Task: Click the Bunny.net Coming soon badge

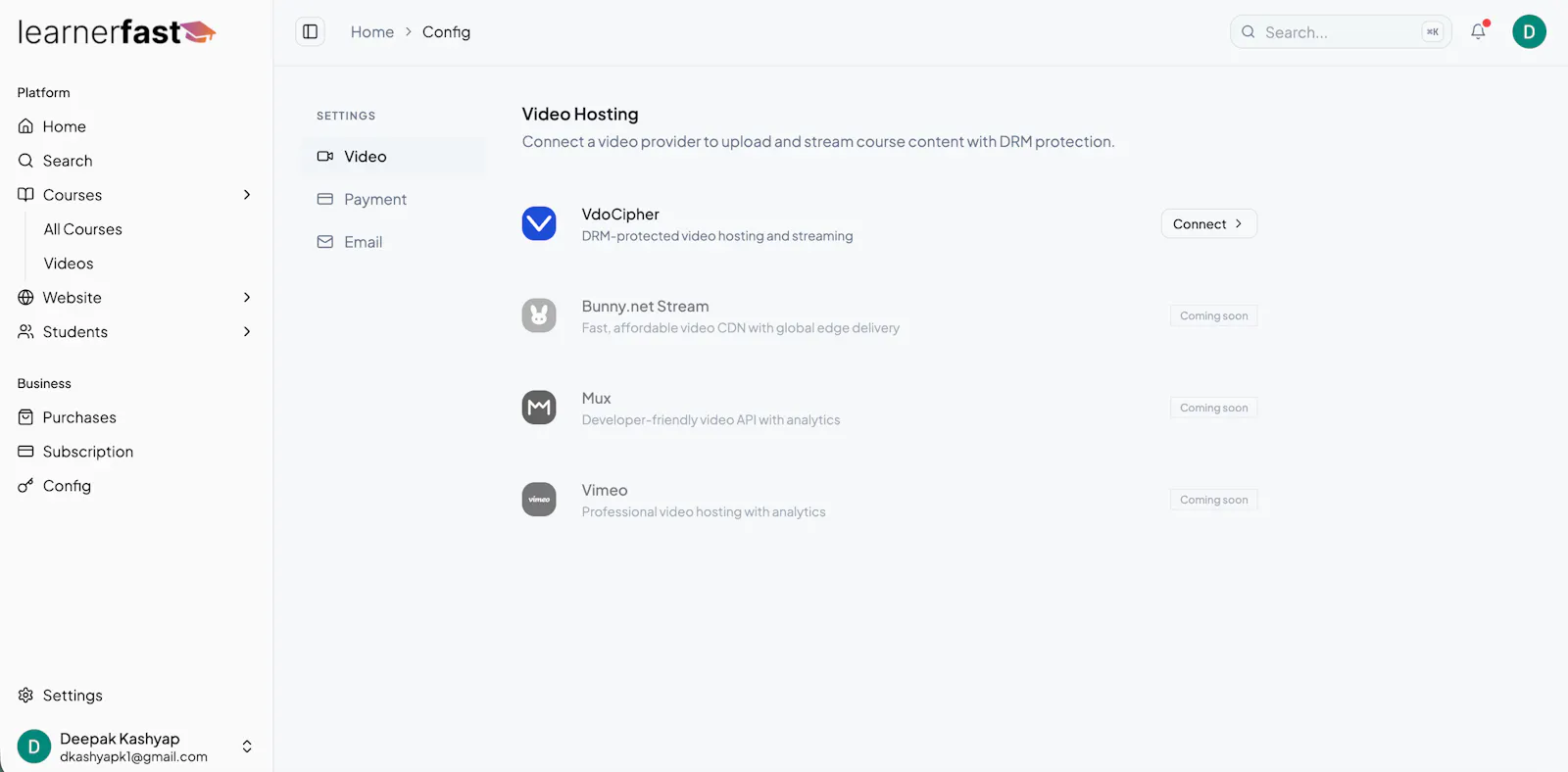Action: 1213,315
